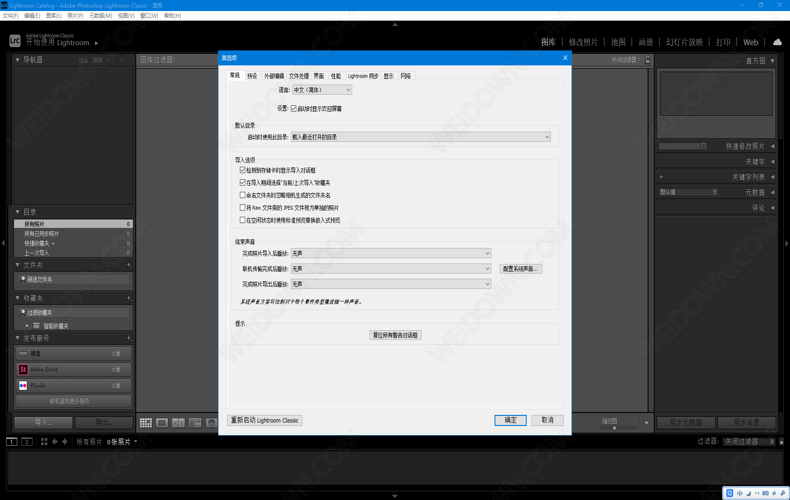Image resolution: width=790 pixels, height=500 pixels.
Task: Open the default catalog on startup dropdown
Action: [x=421, y=137]
